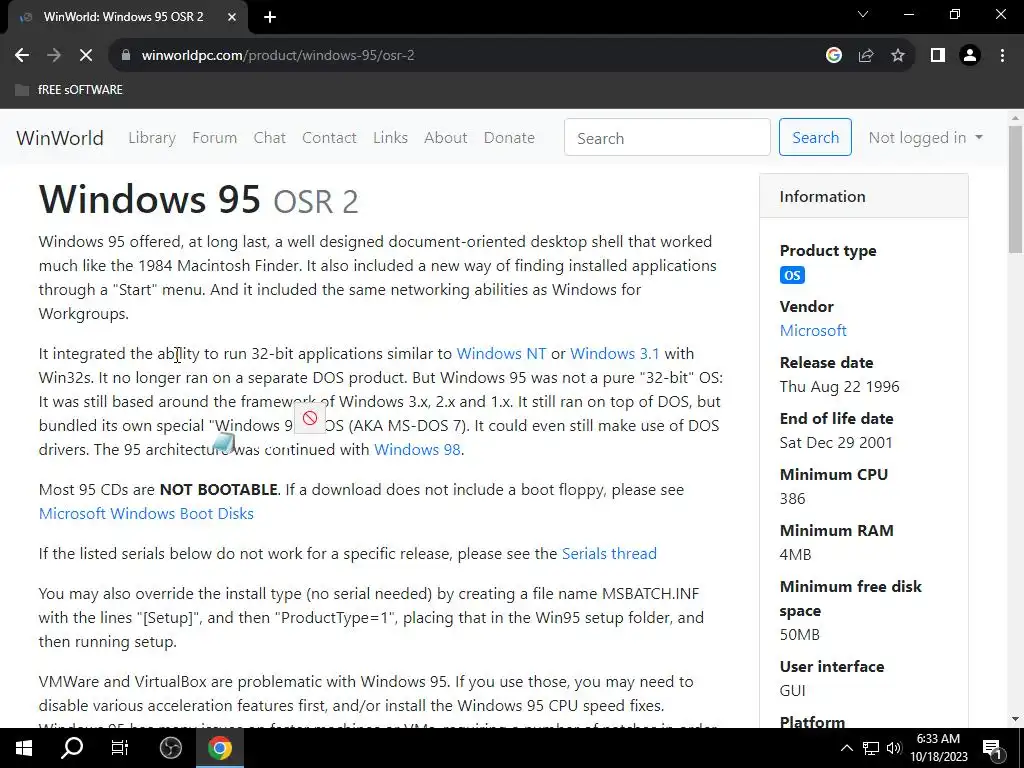Click the blue Search button

pyautogui.click(x=815, y=137)
